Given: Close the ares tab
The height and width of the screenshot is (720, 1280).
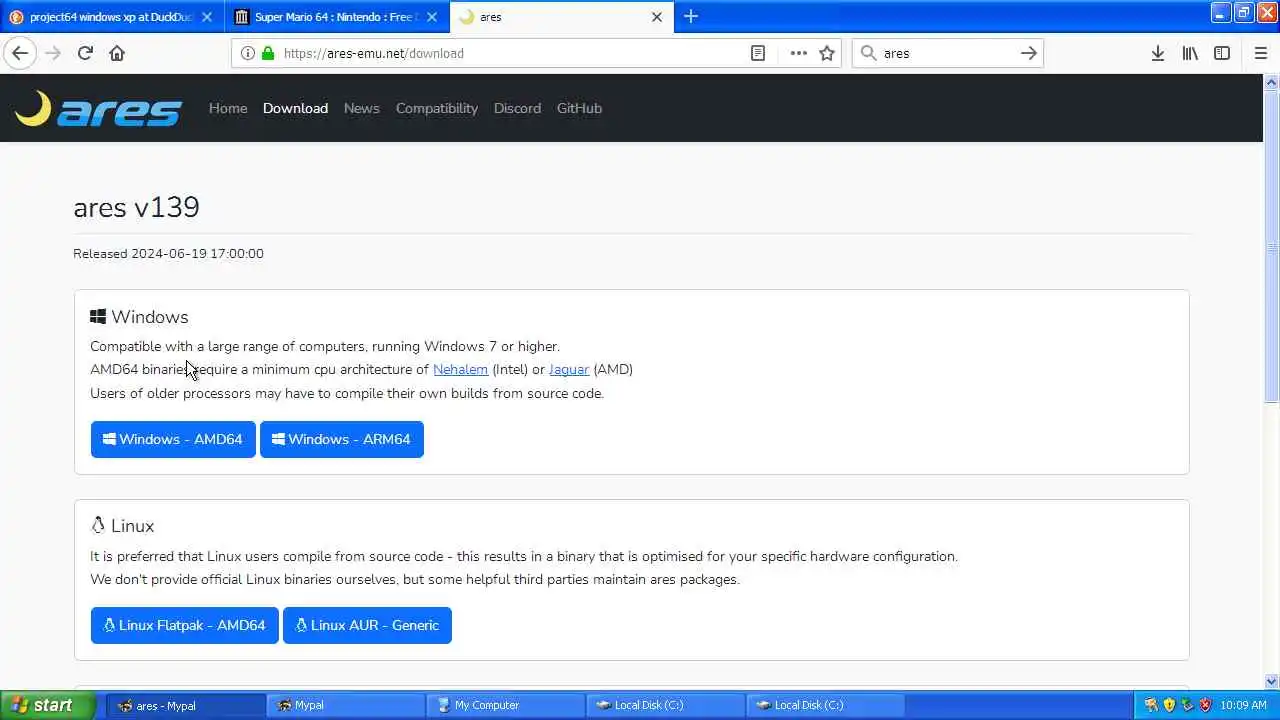Looking at the screenshot, I should (x=657, y=17).
